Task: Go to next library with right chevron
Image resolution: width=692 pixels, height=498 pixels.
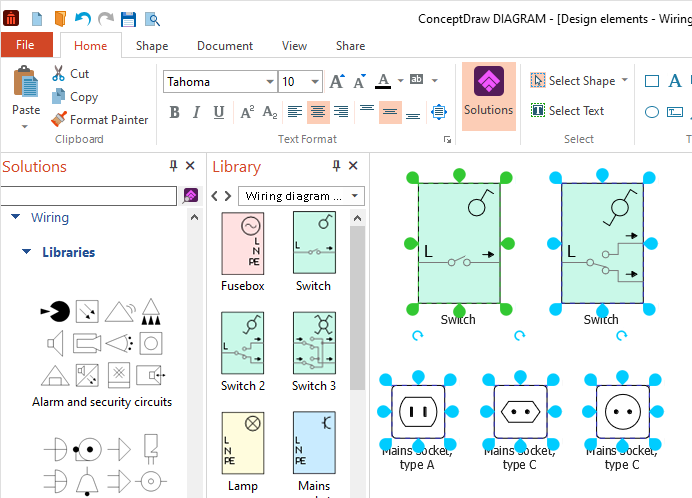Action: pyautogui.click(x=228, y=196)
